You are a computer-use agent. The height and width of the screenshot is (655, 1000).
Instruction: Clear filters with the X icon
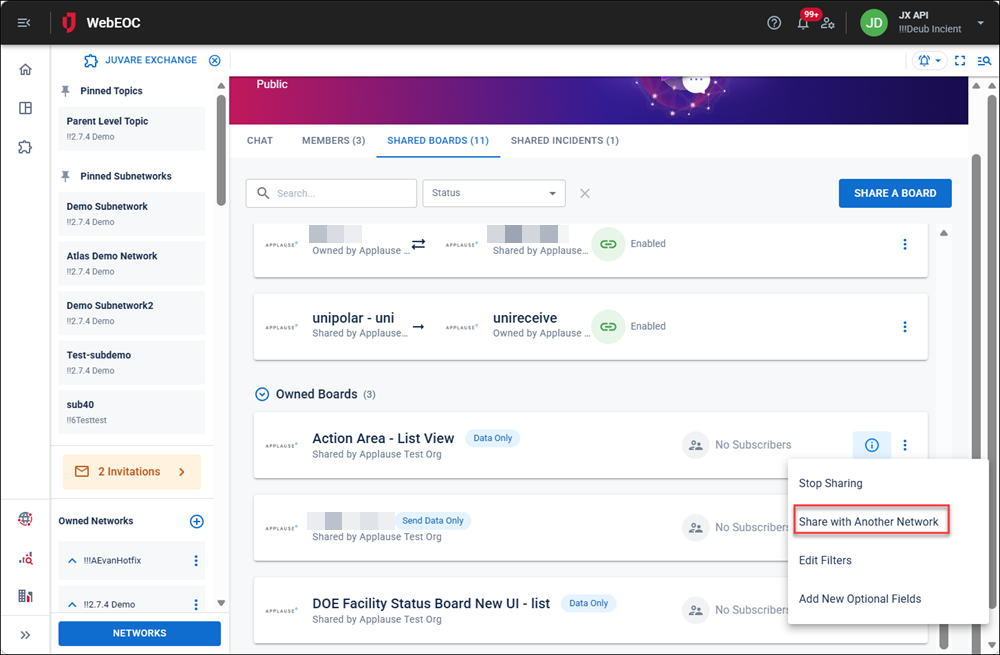[x=585, y=193]
